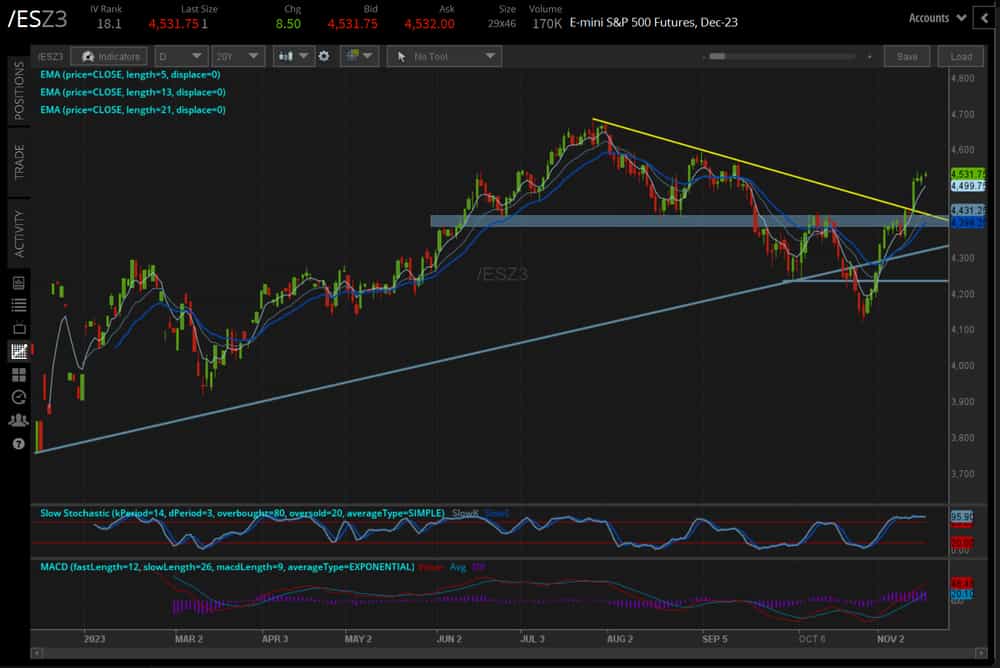
Task: Click the 4,531.75 green price label on axis
Action: click(x=967, y=174)
